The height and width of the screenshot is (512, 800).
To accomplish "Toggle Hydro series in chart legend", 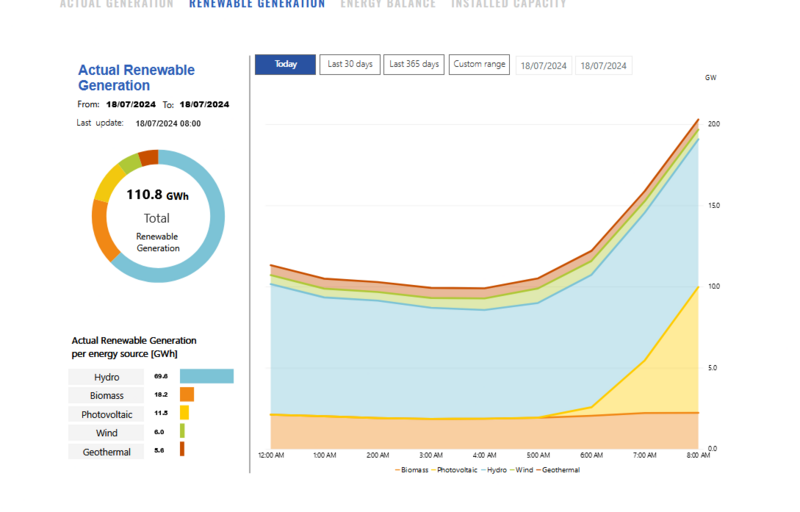I will (494, 470).
